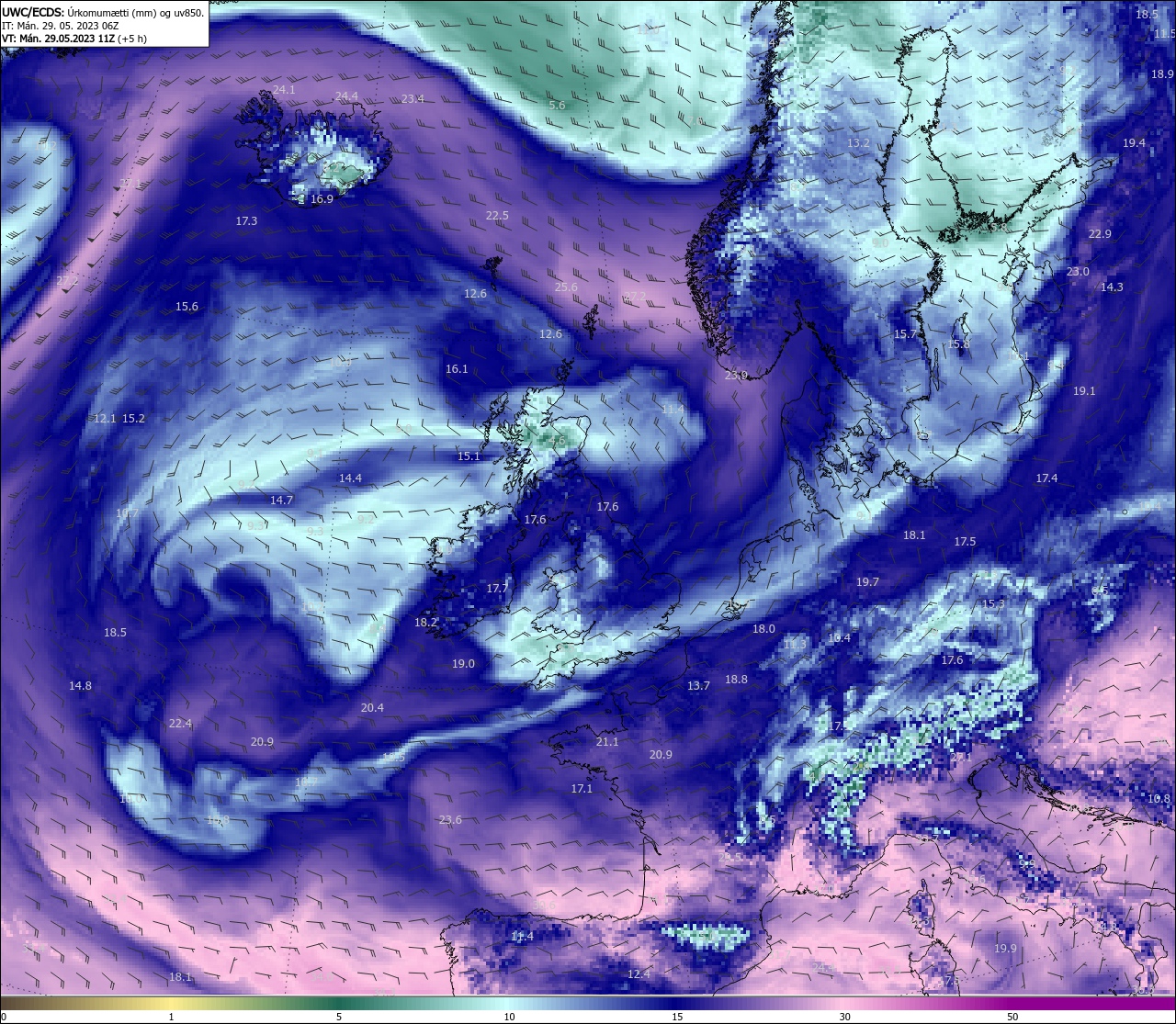This screenshot has width=1176, height=1024.
Task: Select the 24.4 value north of Iceland
Action: pos(346,96)
